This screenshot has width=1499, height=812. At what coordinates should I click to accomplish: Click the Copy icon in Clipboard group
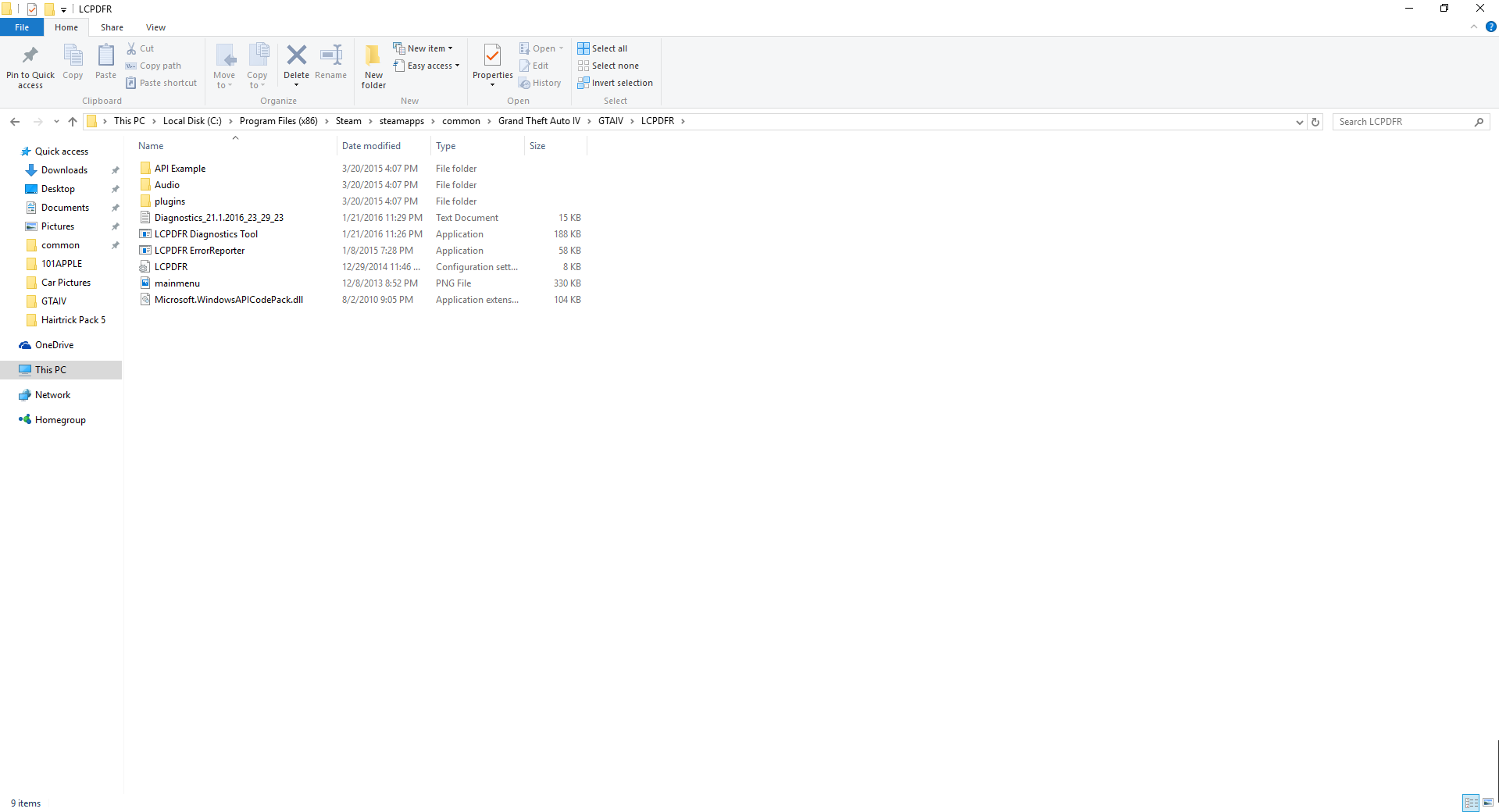tap(73, 55)
